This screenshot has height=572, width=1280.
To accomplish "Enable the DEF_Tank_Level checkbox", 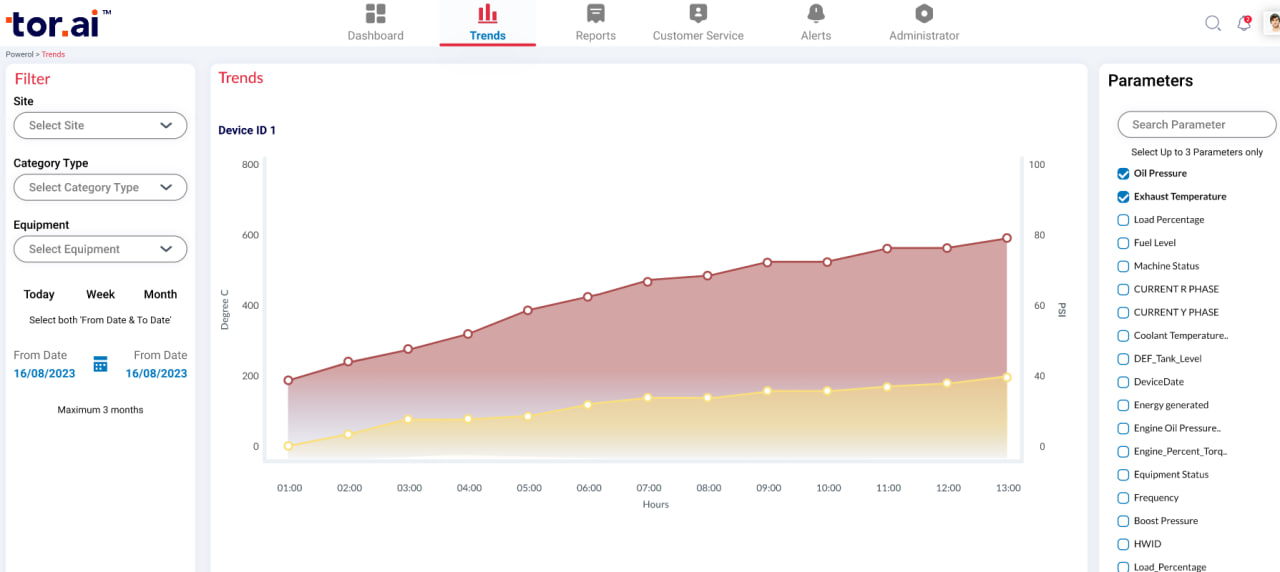I will point(1123,359).
